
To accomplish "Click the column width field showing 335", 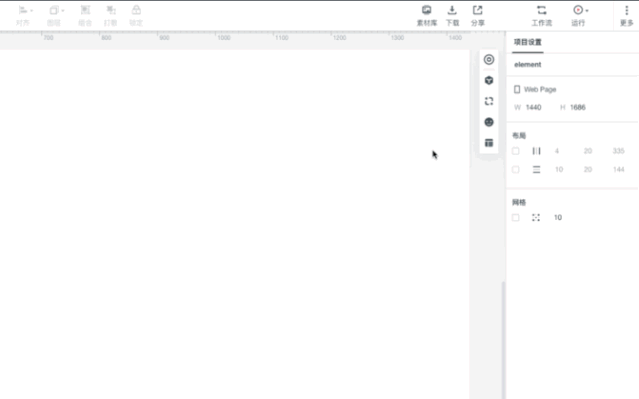I will (x=619, y=151).
